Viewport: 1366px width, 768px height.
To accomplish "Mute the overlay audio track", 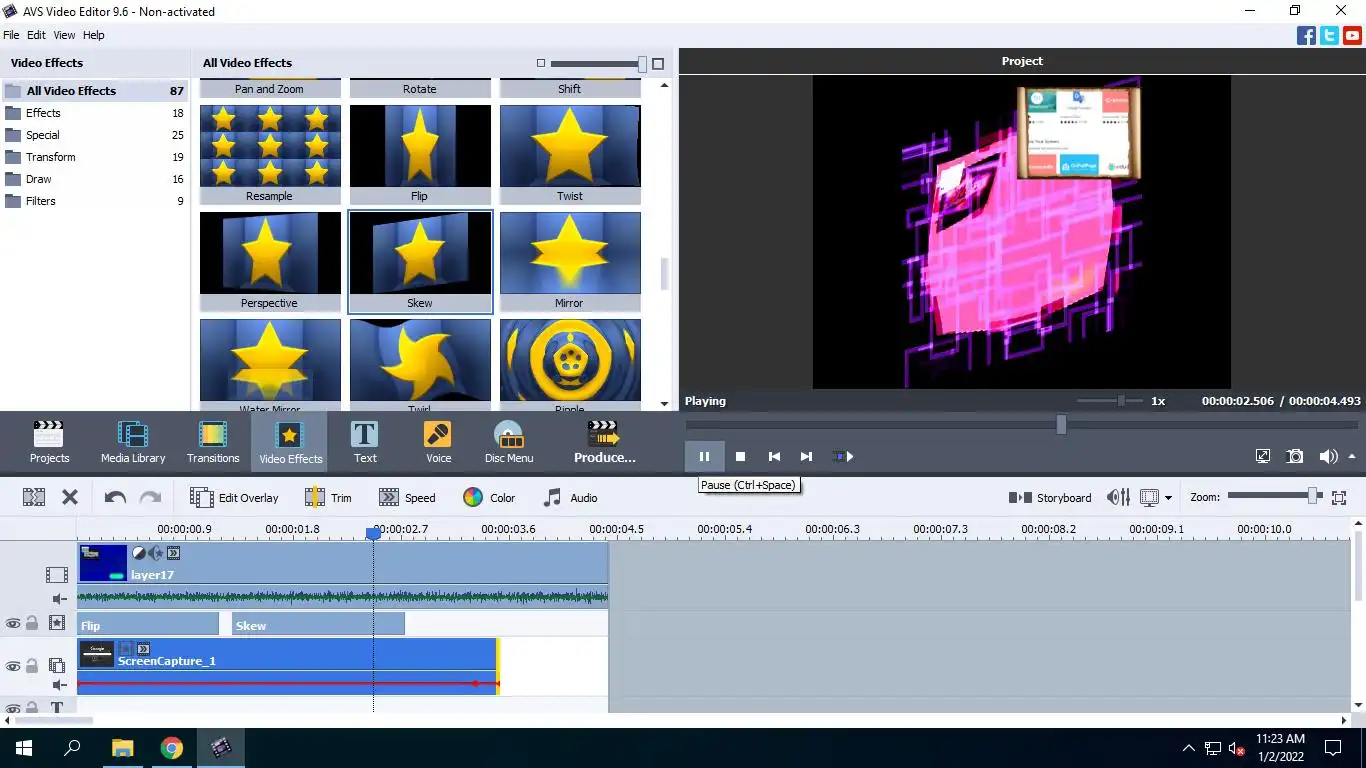I will [x=59, y=685].
